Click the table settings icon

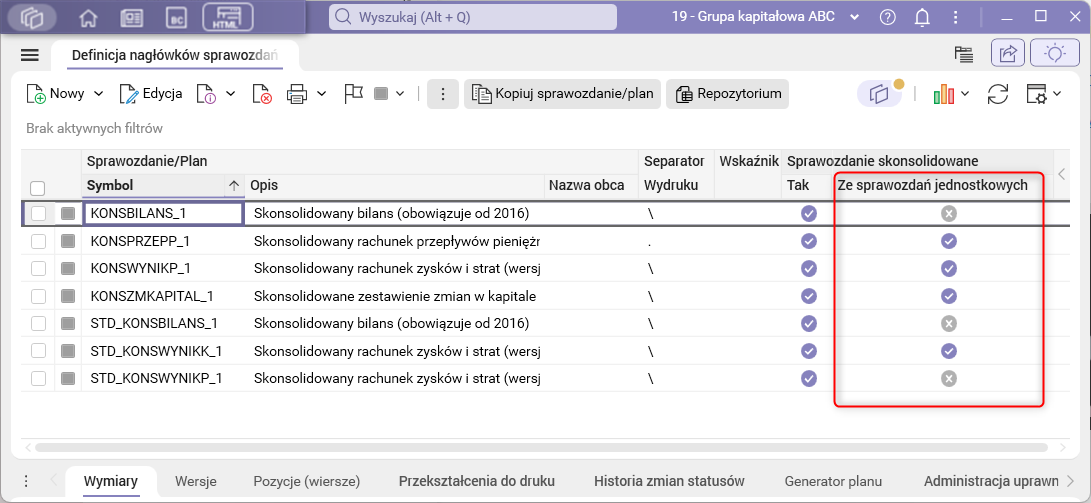(1037, 94)
